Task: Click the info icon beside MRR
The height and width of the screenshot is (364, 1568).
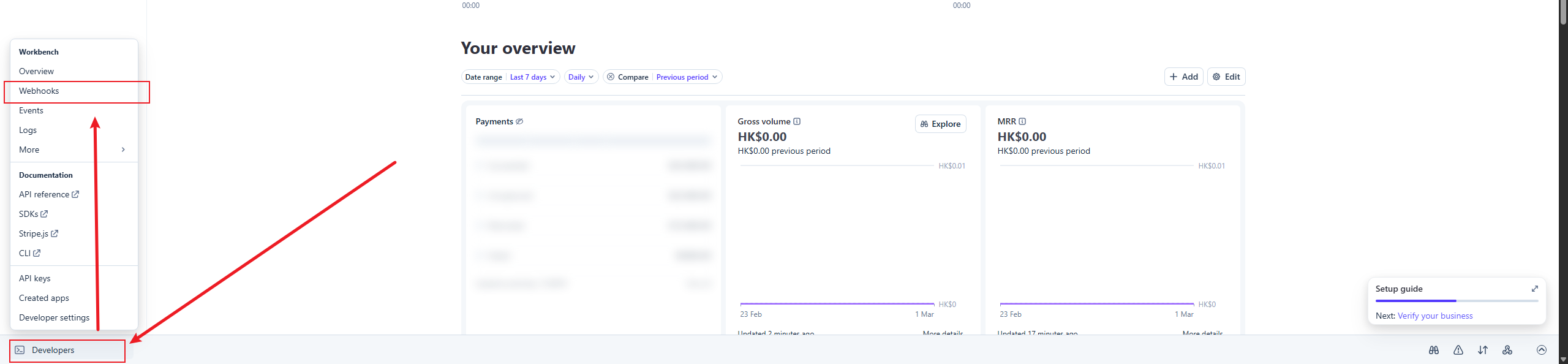Action: point(1022,121)
